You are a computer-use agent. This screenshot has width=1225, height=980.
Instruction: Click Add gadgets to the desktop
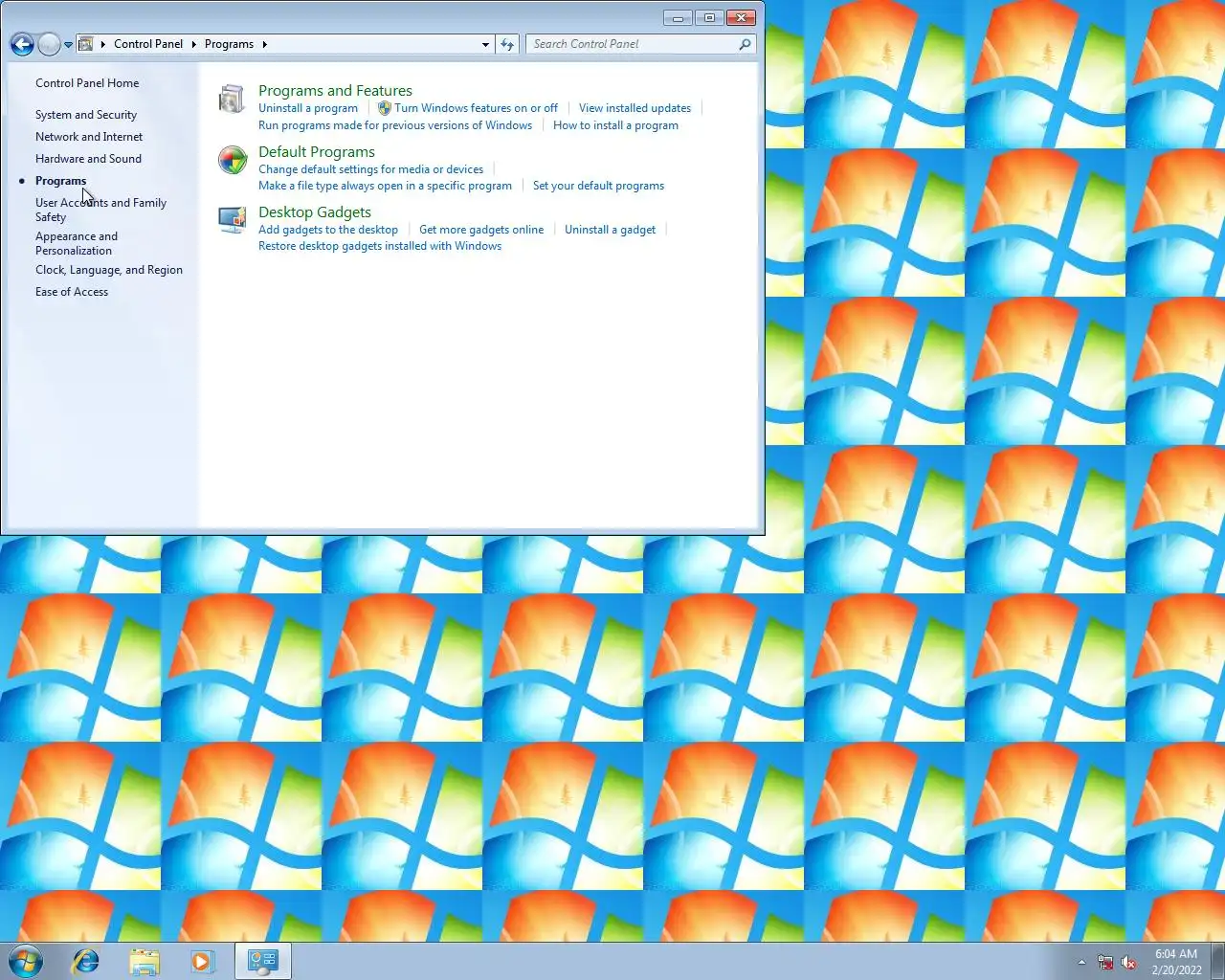point(328,230)
